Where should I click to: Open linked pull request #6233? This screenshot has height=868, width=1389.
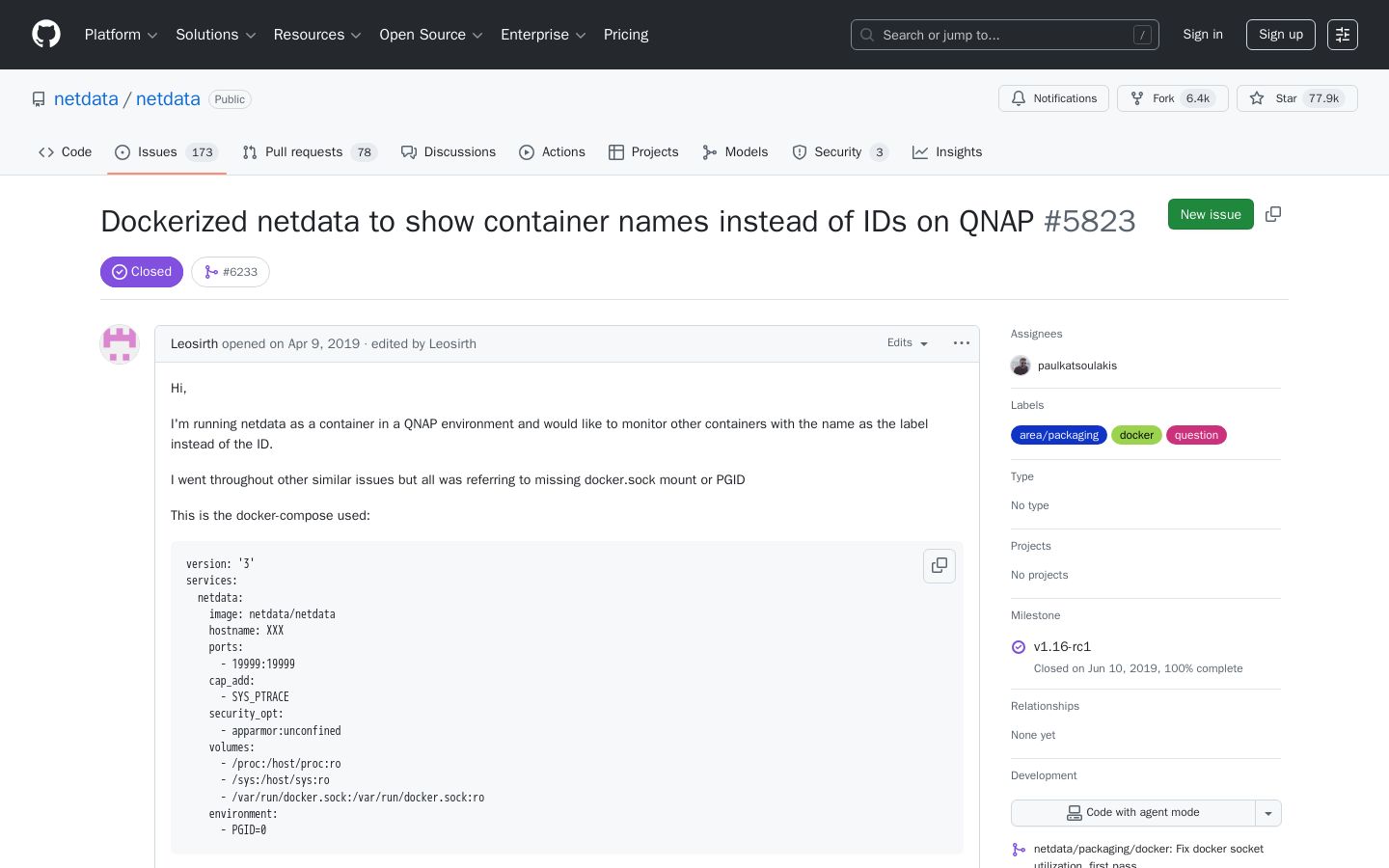[x=231, y=272]
